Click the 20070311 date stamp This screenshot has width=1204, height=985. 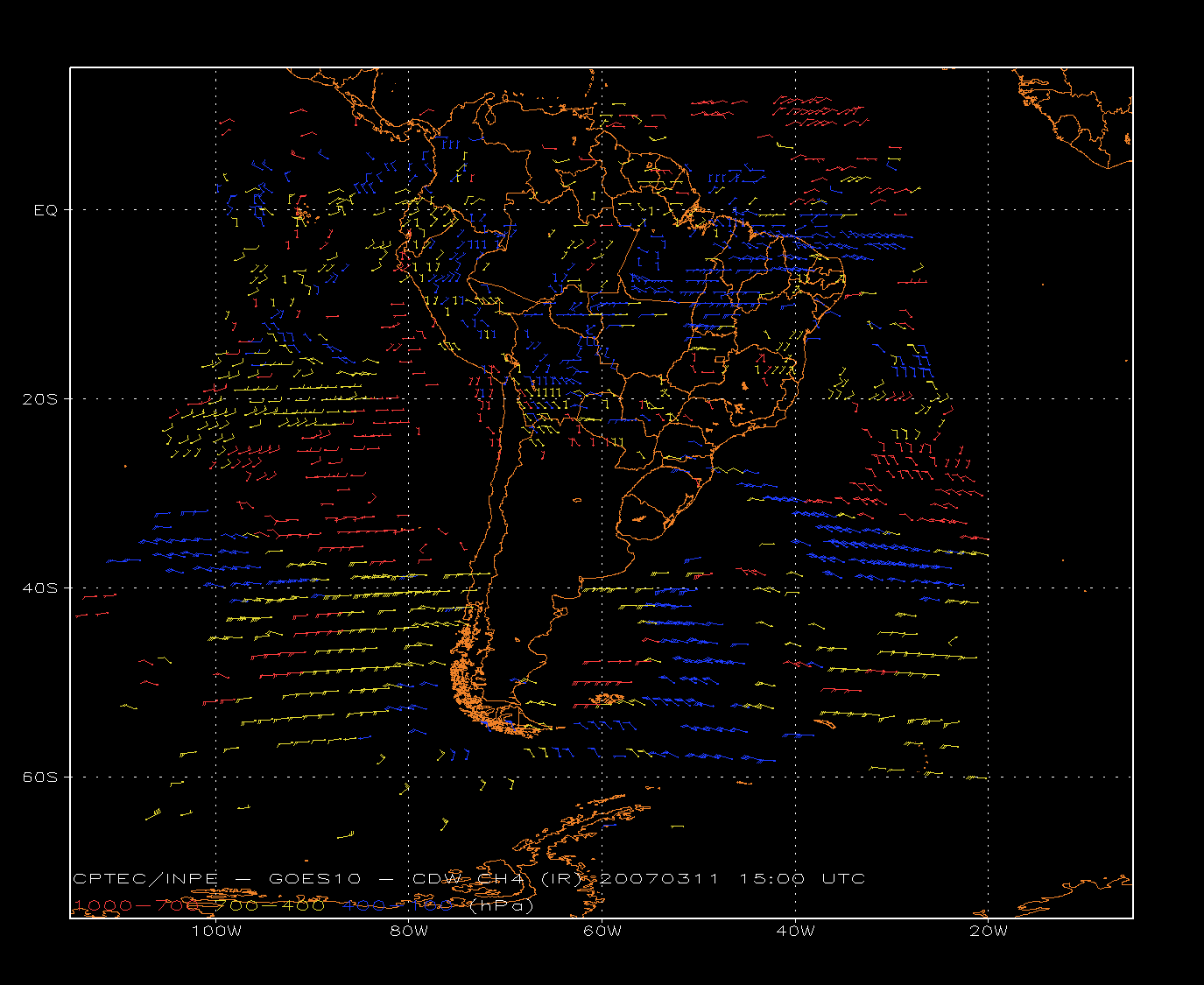pos(659,879)
